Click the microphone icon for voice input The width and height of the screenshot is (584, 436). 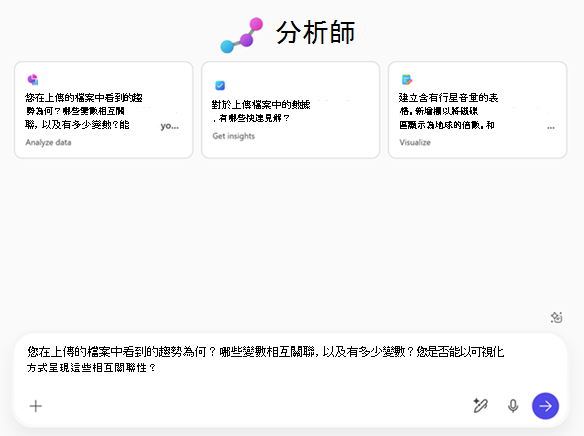point(513,406)
